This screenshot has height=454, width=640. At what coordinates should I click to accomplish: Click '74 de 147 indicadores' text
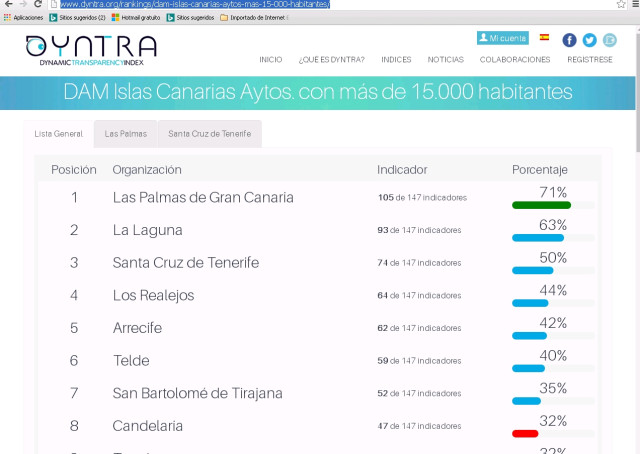coord(419,263)
